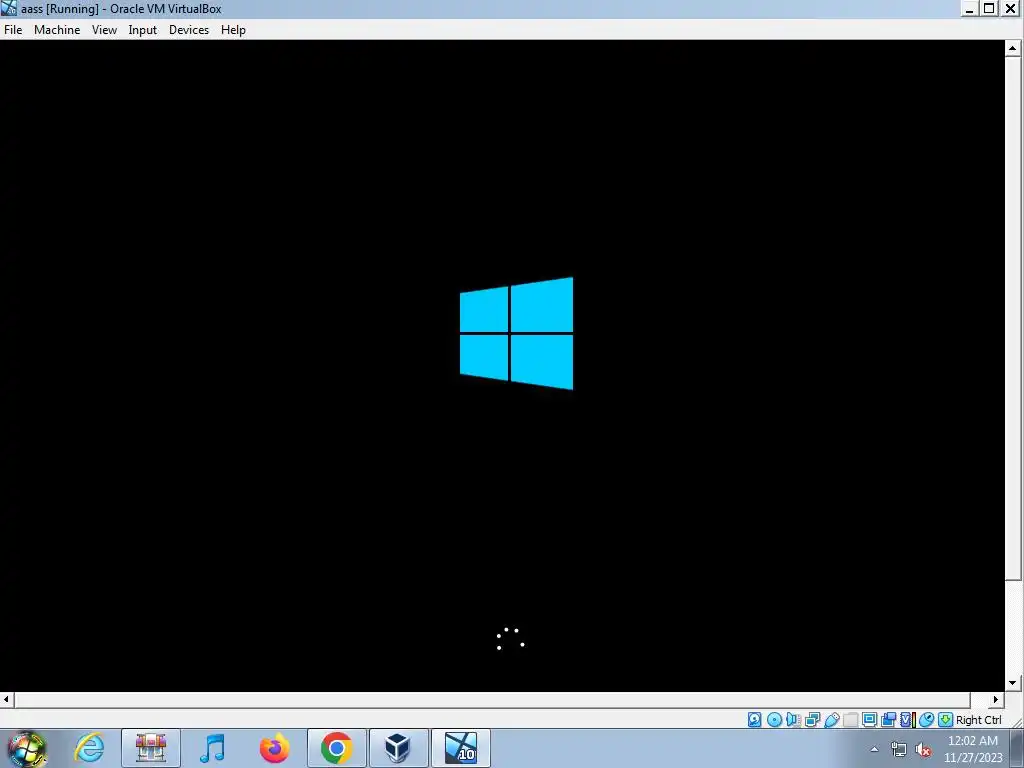The image size is (1024, 768).
Task: Click the vertical scrollbar thumb
Action: pos(1013,318)
